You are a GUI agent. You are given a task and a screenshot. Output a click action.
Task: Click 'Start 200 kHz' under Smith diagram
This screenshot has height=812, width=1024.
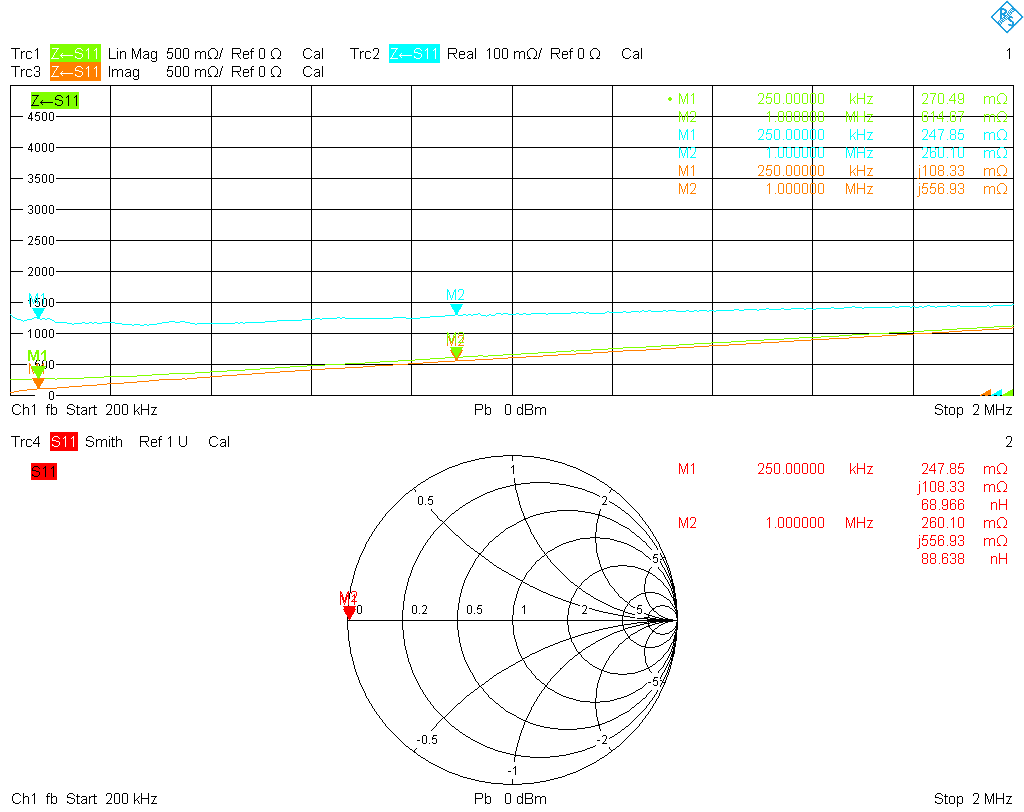point(112,798)
